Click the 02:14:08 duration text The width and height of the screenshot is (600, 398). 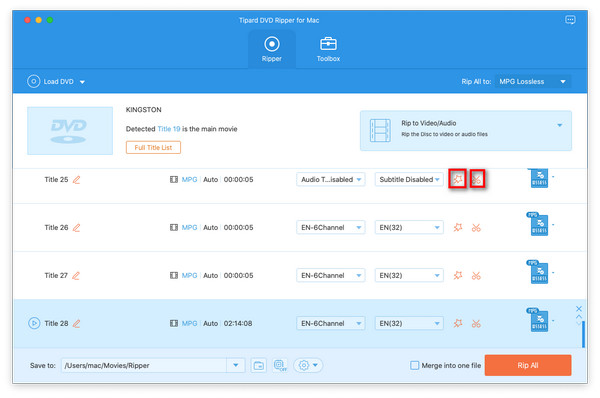click(238, 323)
